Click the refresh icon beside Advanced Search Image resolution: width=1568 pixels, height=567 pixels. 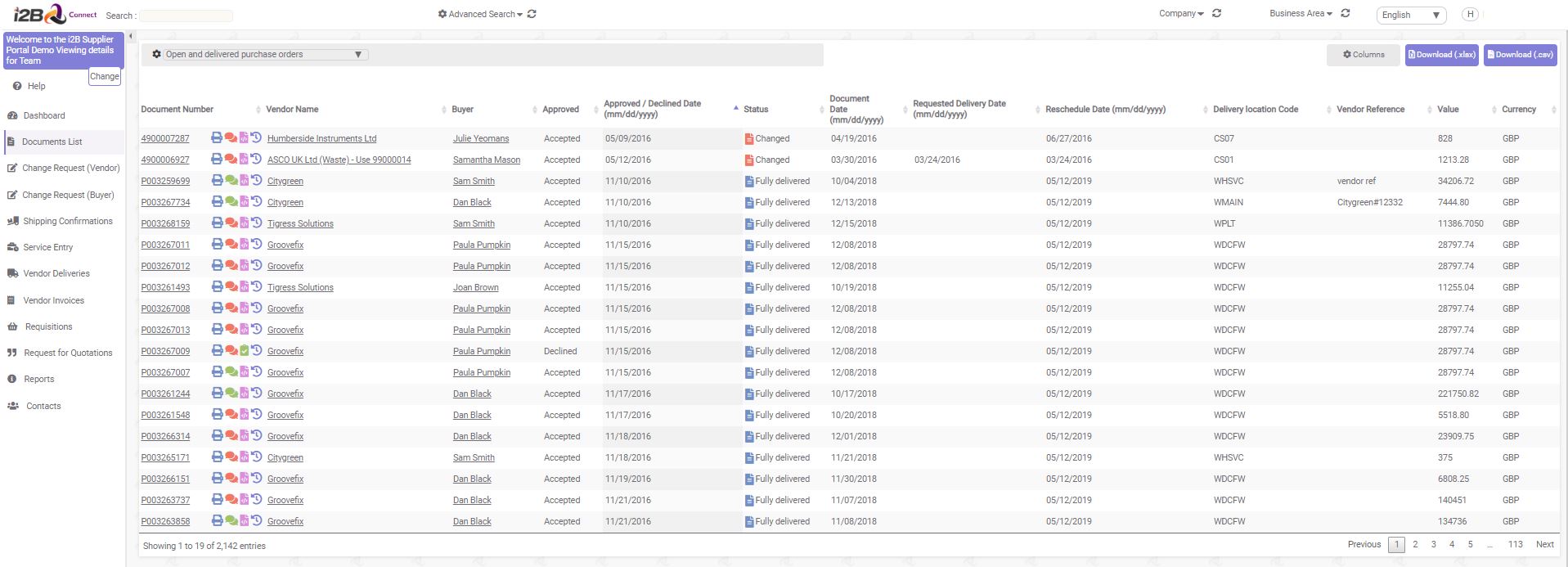coord(532,14)
